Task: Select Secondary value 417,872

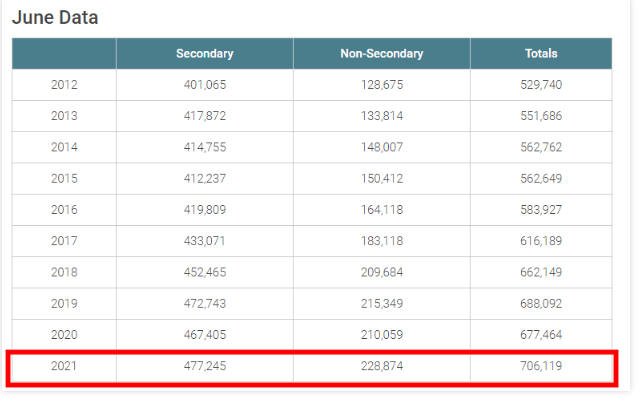Action: [205, 116]
